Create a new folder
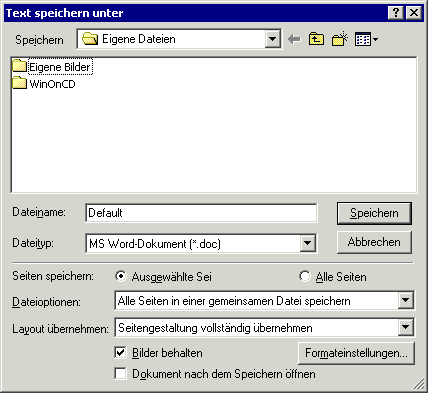This screenshot has height=393, width=428. pyautogui.click(x=340, y=39)
